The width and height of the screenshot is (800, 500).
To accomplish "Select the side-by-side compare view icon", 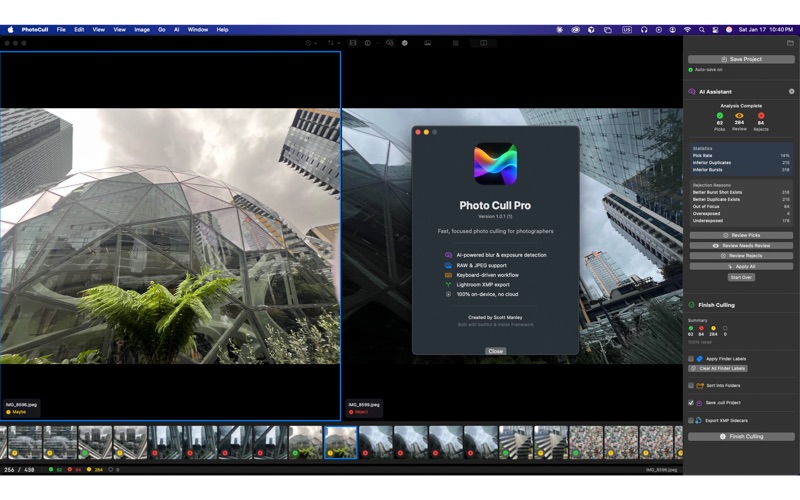I will (x=483, y=43).
